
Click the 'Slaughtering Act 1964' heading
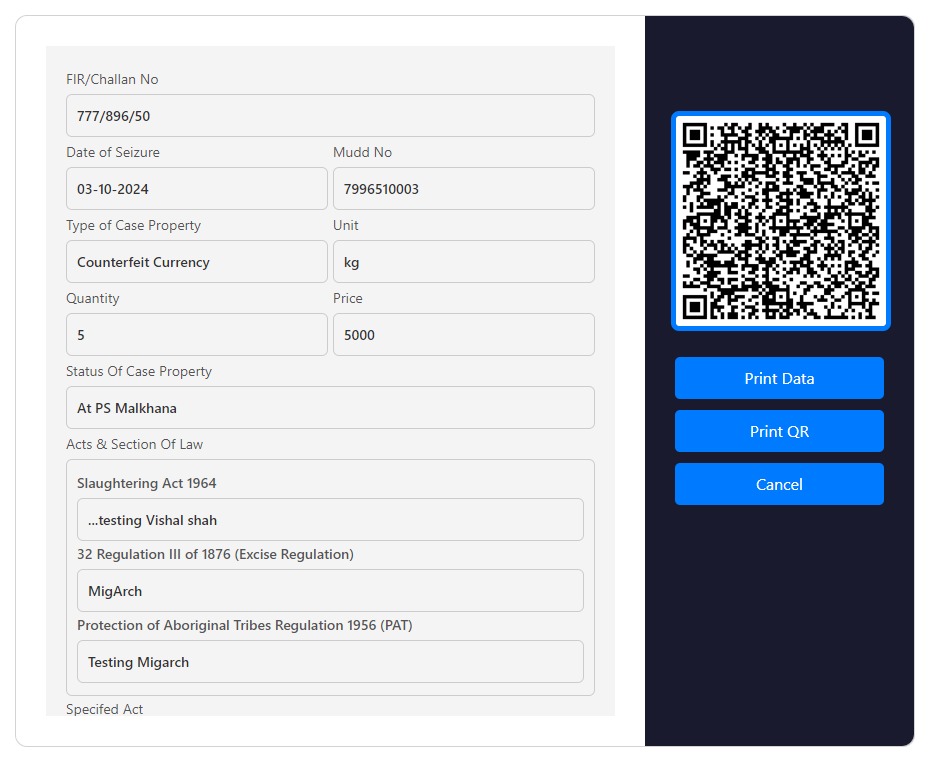point(146,484)
